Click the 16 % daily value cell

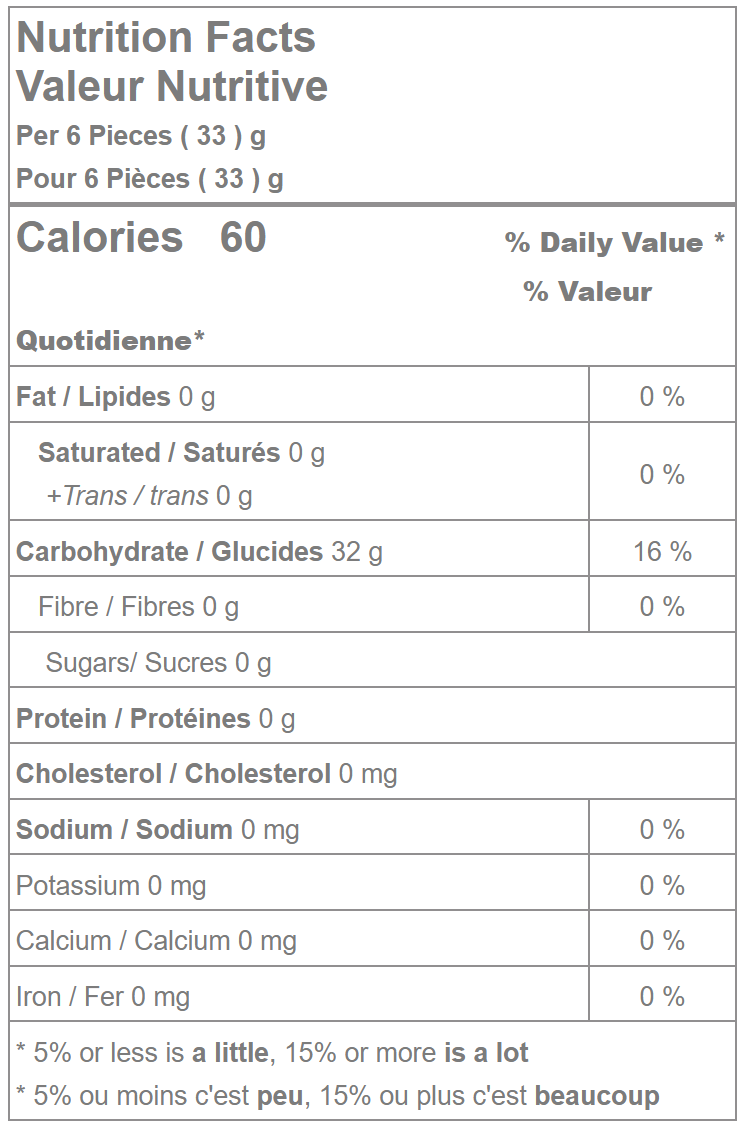662,551
